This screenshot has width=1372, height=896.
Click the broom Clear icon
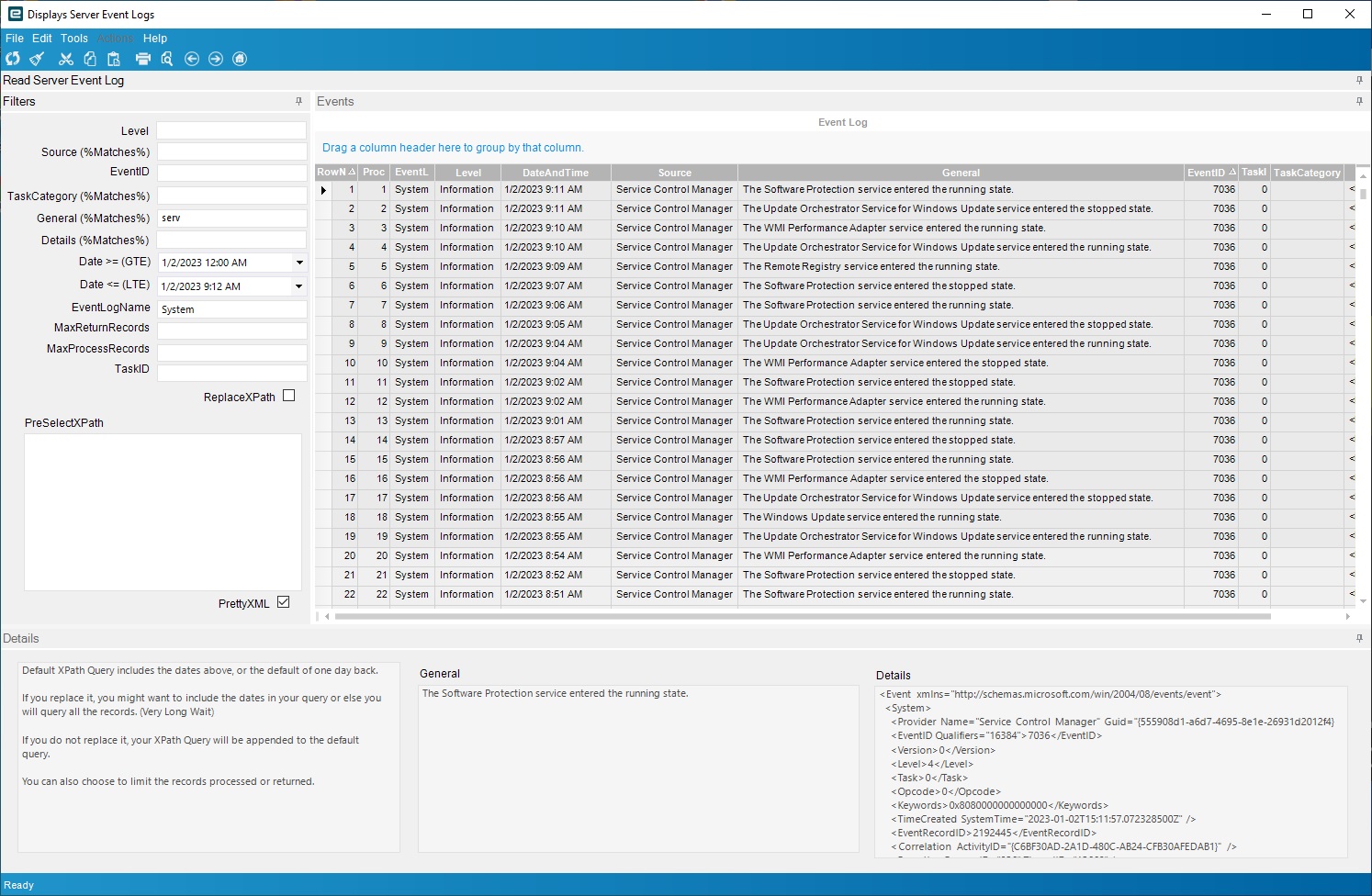coord(37,59)
